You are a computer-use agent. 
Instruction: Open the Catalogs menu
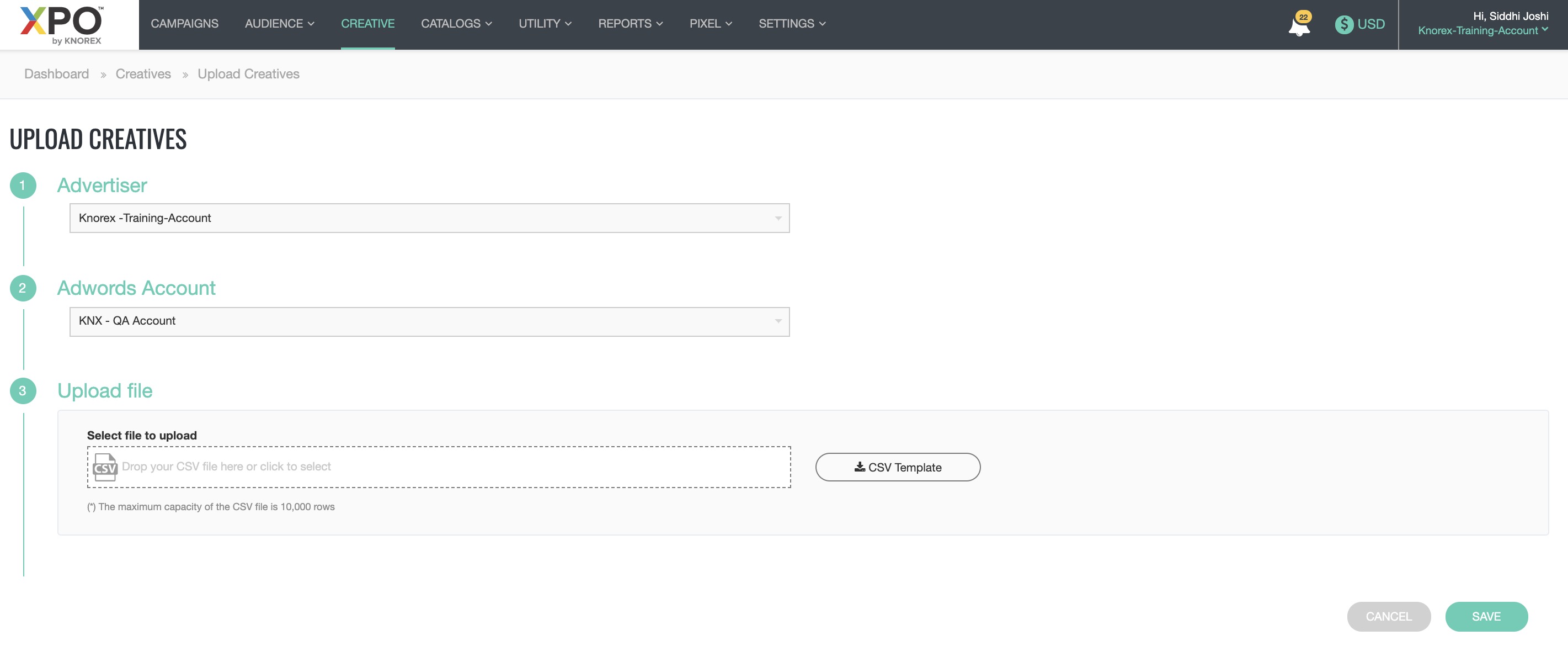456,24
